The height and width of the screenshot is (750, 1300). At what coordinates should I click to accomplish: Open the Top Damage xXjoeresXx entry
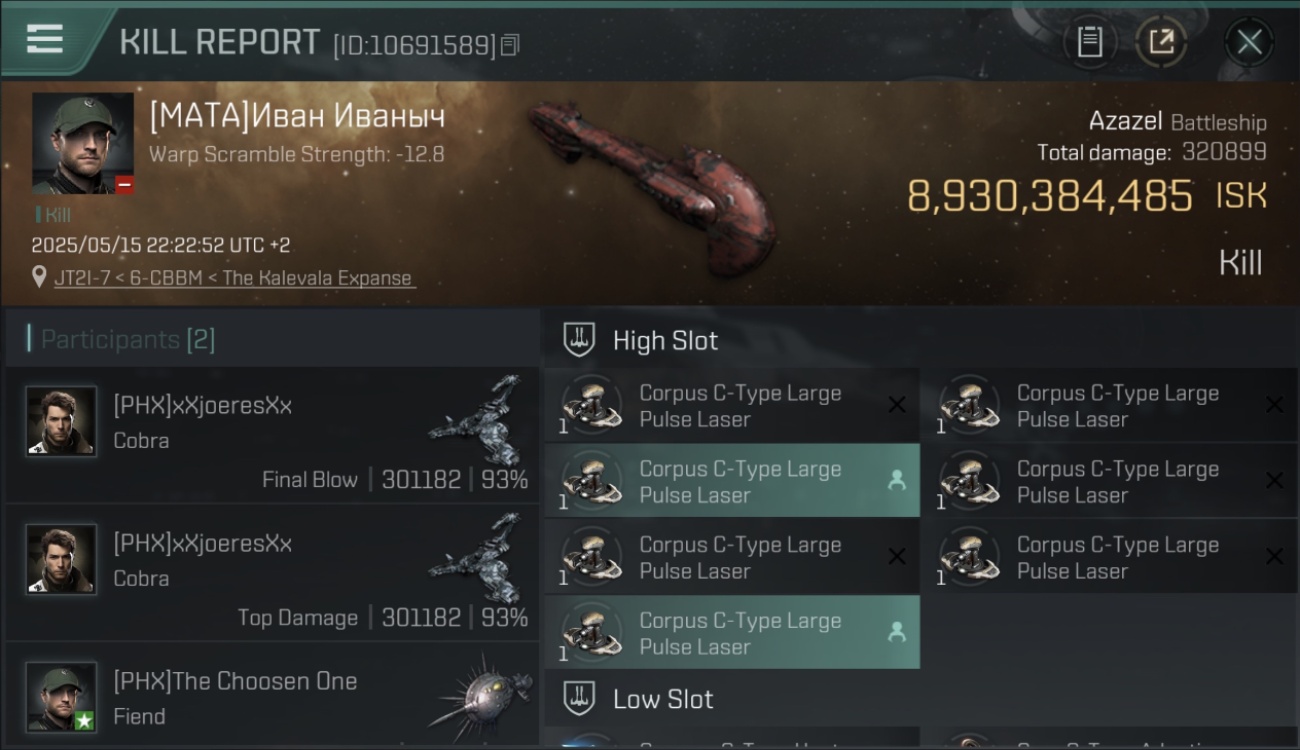pos(272,572)
